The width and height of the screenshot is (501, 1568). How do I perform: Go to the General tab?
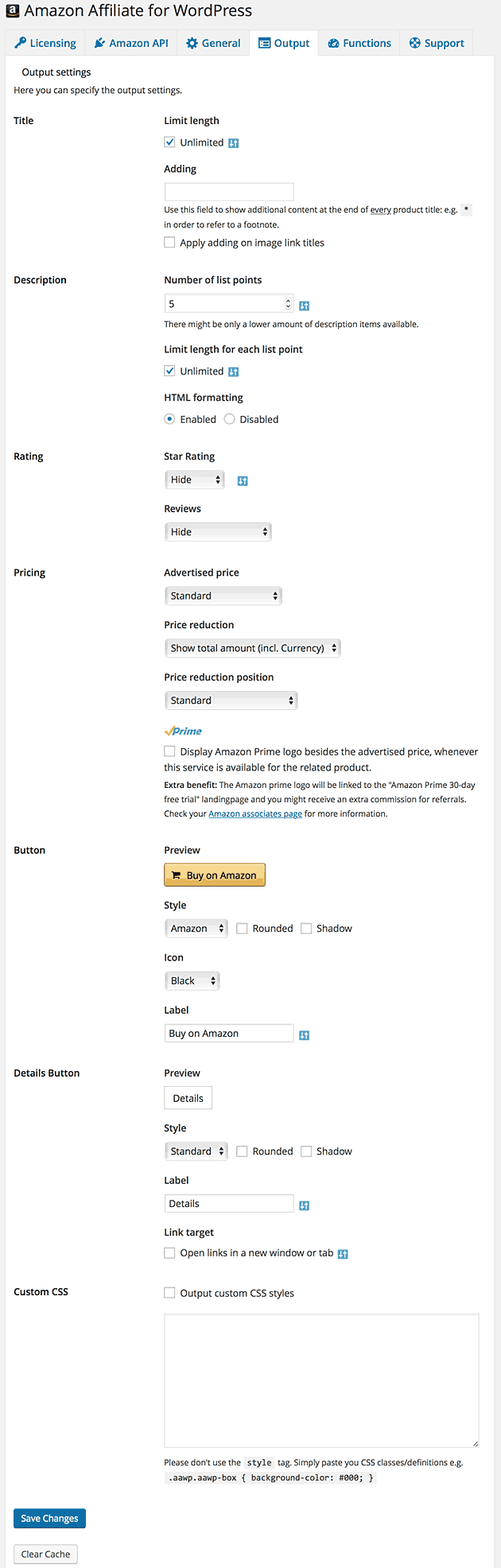[x=213, y=43]
